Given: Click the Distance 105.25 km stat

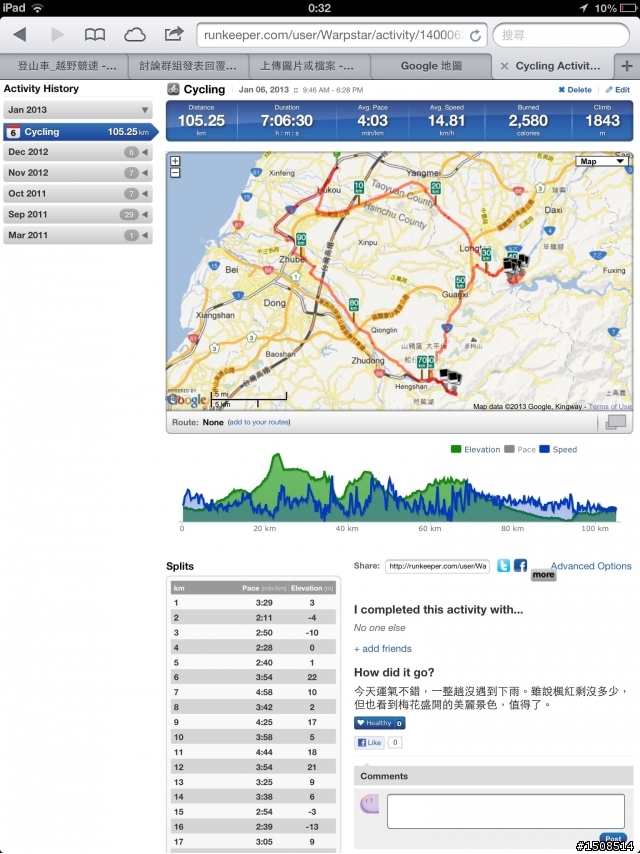Looking at the screenshot, I should click(202, 120).
